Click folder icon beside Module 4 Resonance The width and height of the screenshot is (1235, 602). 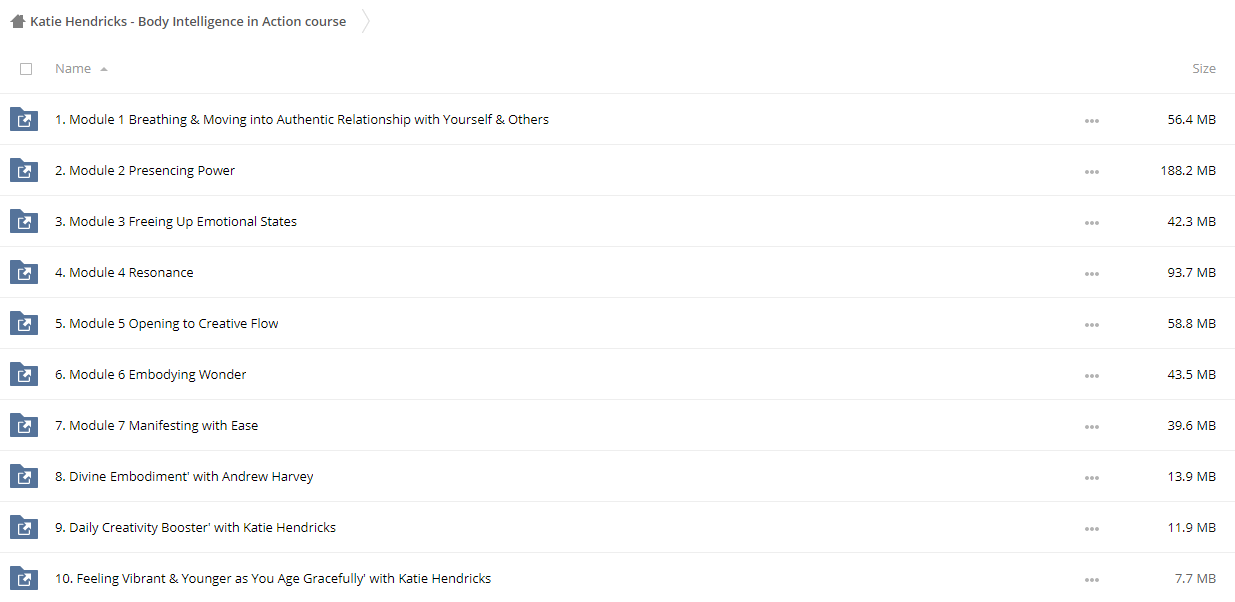coord(23,273)
